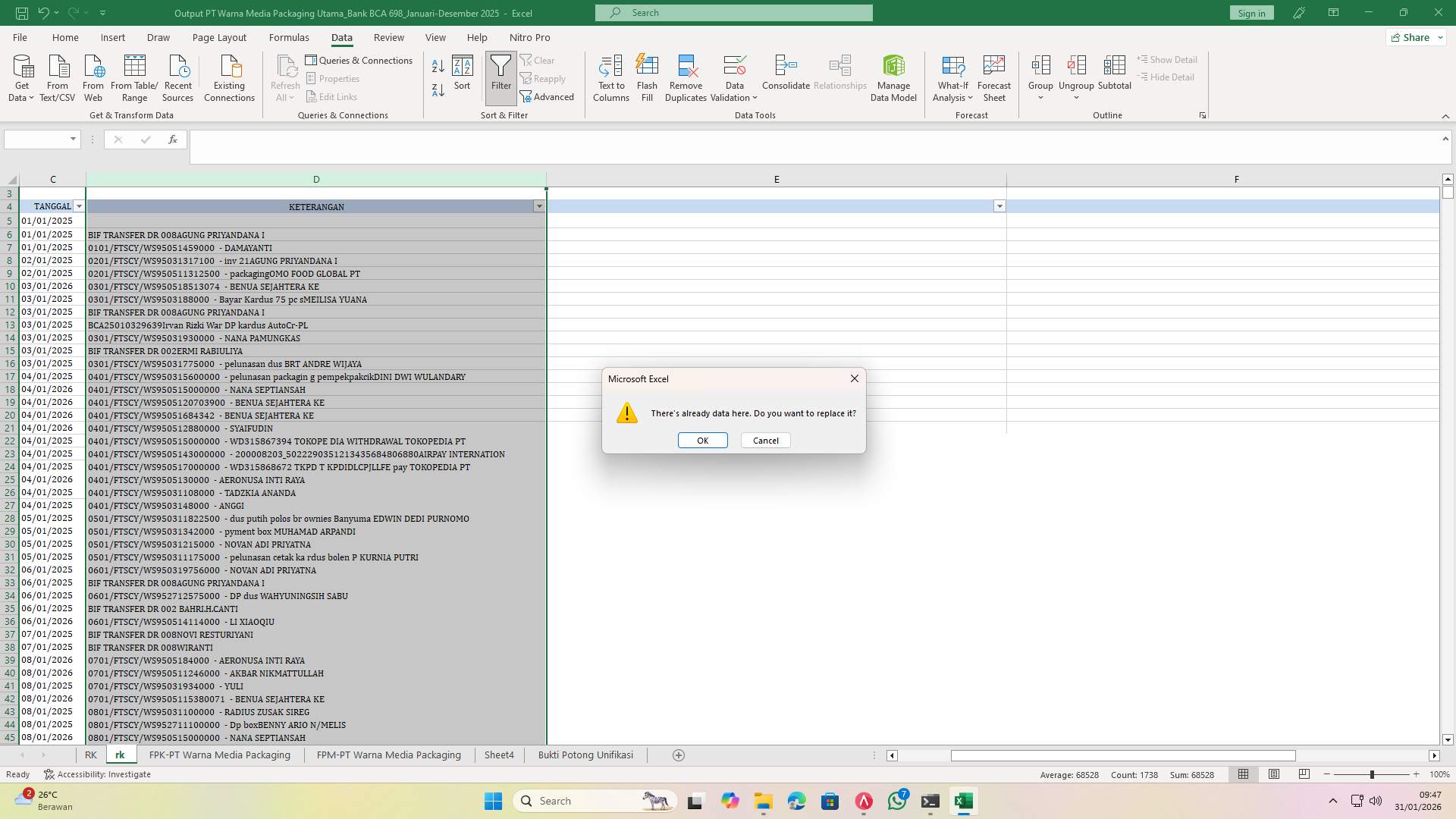The width and height of the screenshot is (1456, 819).
Task: Click OK to replace existing data
Action: click(x=702, y=440)
